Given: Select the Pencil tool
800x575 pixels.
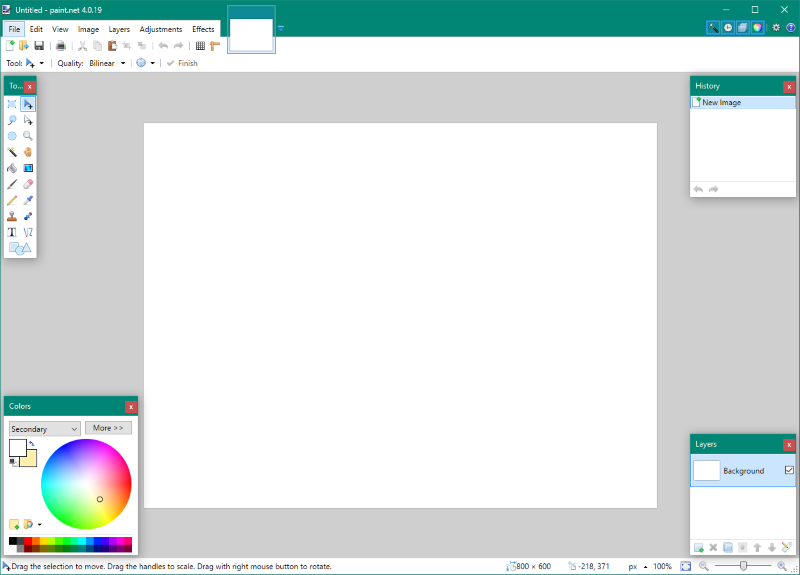Looking at the screenshot, I should 12,201.
